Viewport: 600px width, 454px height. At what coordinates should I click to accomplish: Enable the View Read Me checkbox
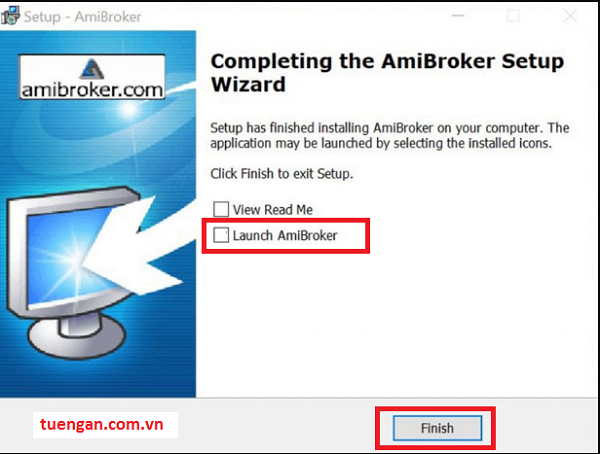point(221,209)
